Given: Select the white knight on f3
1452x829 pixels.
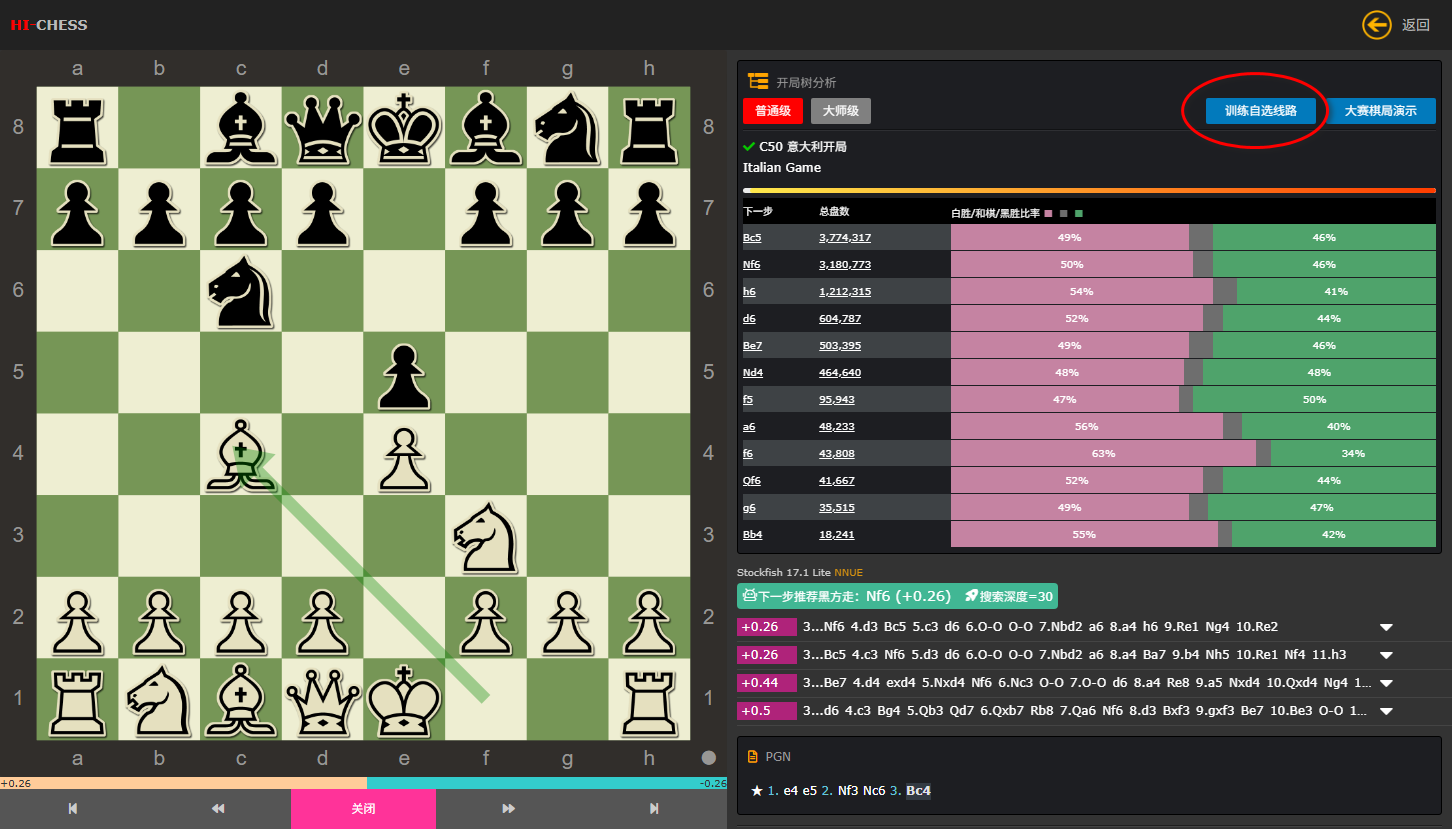Looking at the screenshot, I should click(x=486, y=534).
